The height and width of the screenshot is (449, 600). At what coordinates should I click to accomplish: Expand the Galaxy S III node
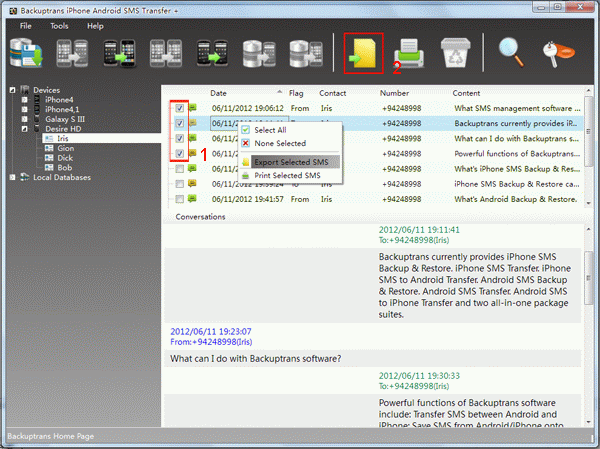click(24, 119)
